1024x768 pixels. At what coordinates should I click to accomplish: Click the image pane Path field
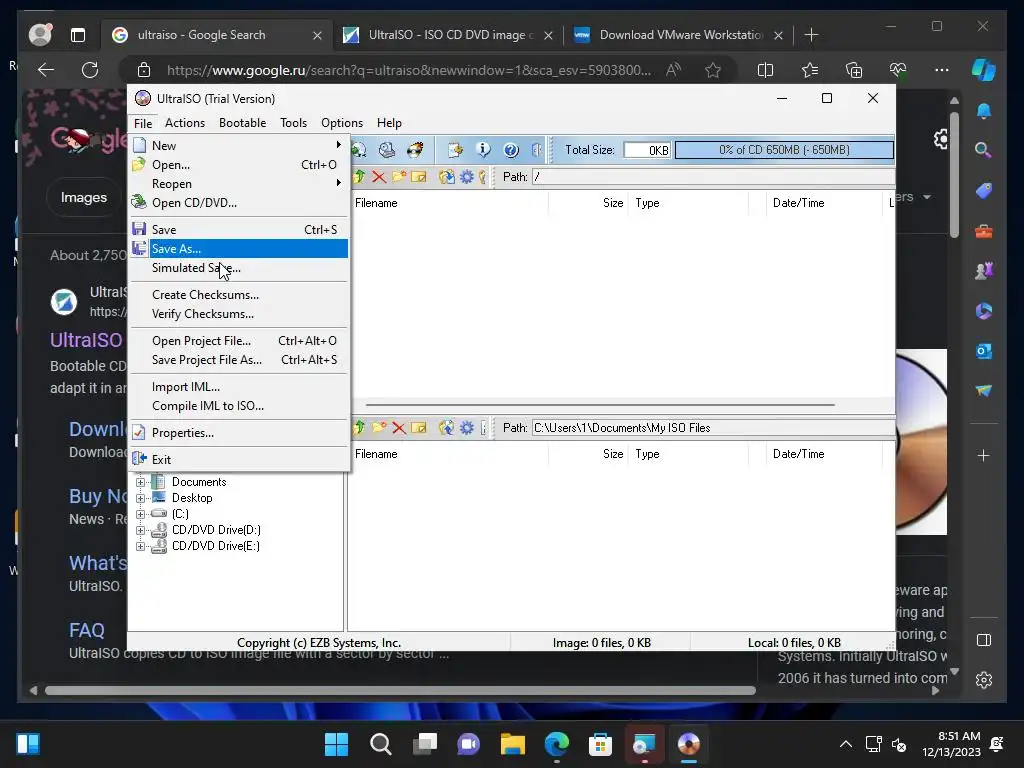pyautogui.click(x=713, y=177)
